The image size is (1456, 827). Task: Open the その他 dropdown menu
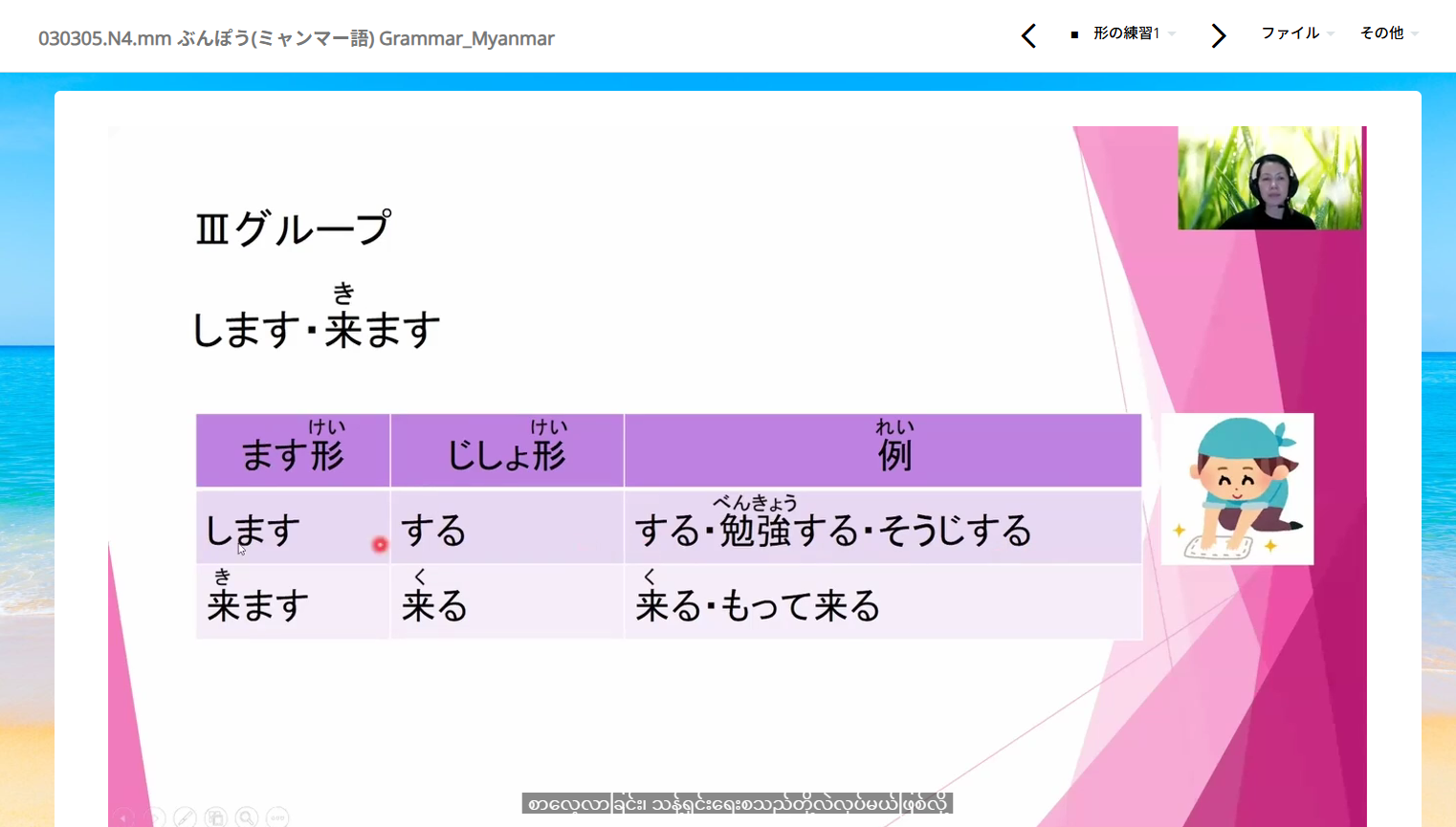pos(1388,33)
